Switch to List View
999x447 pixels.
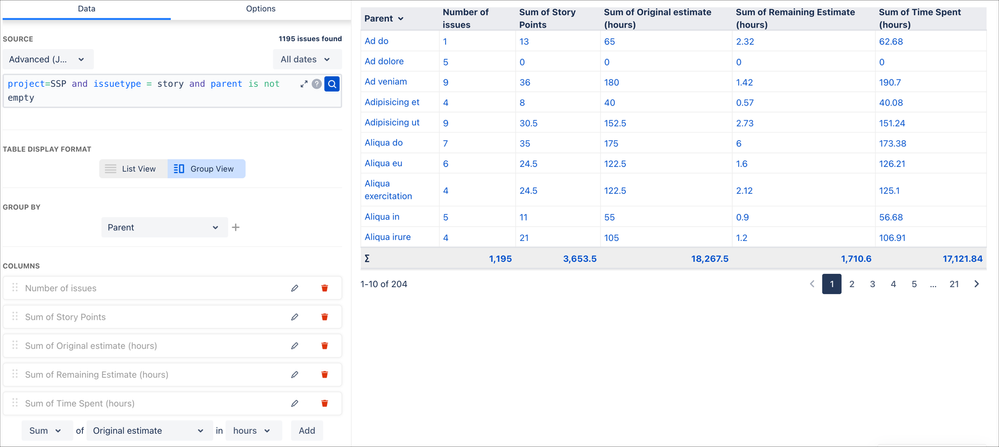[x=133, y=169]
